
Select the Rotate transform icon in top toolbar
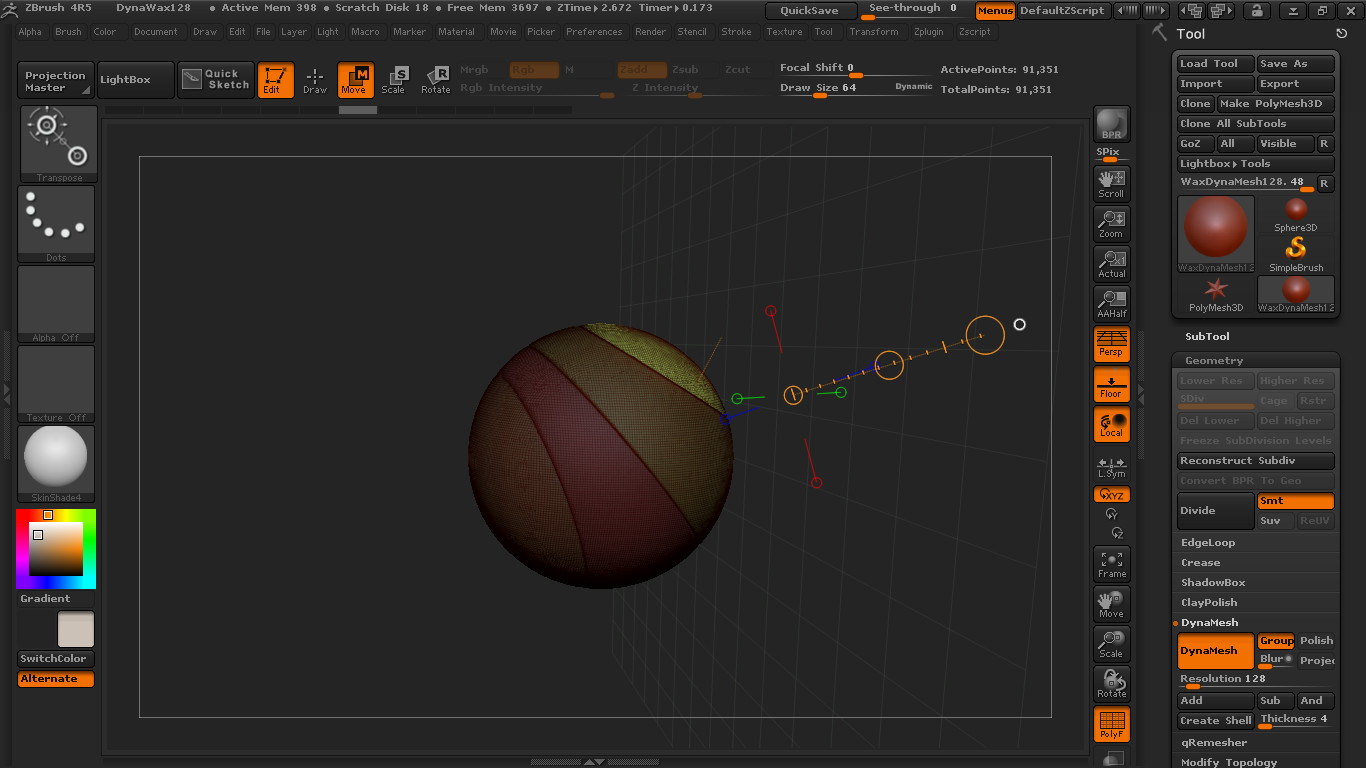point(435,79)
